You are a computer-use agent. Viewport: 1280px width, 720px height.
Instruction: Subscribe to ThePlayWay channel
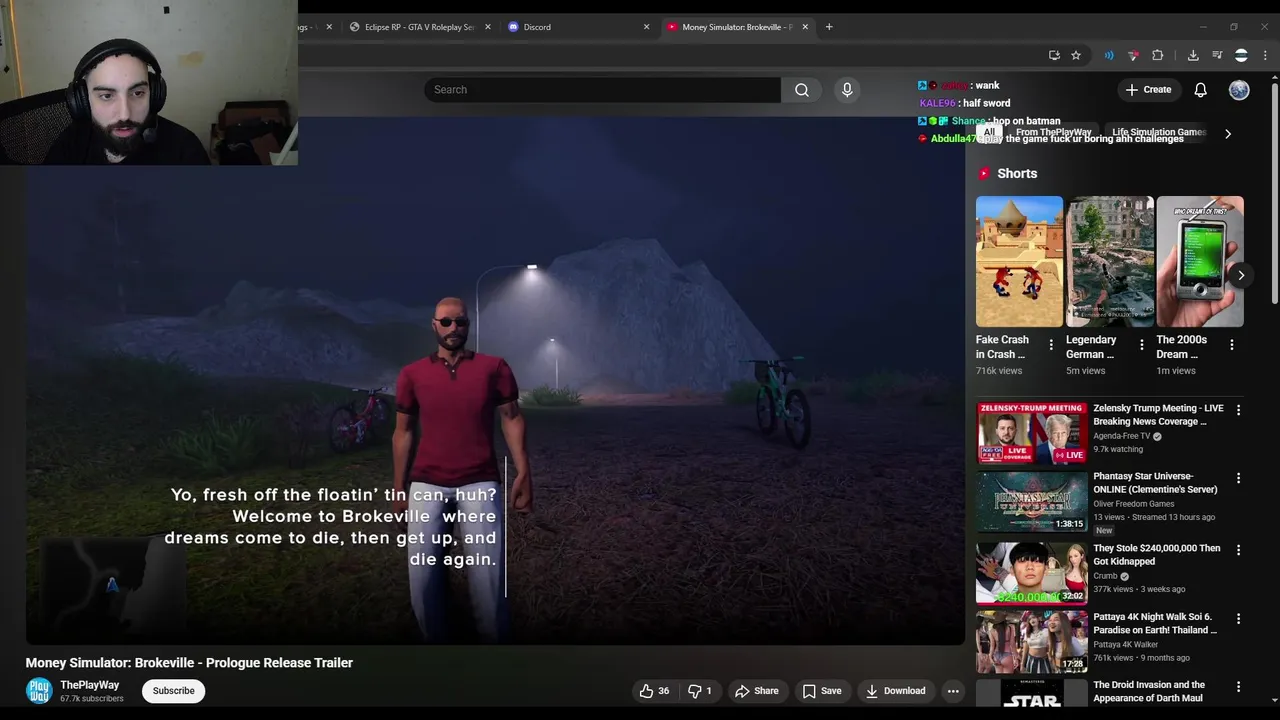click(173, 691)
